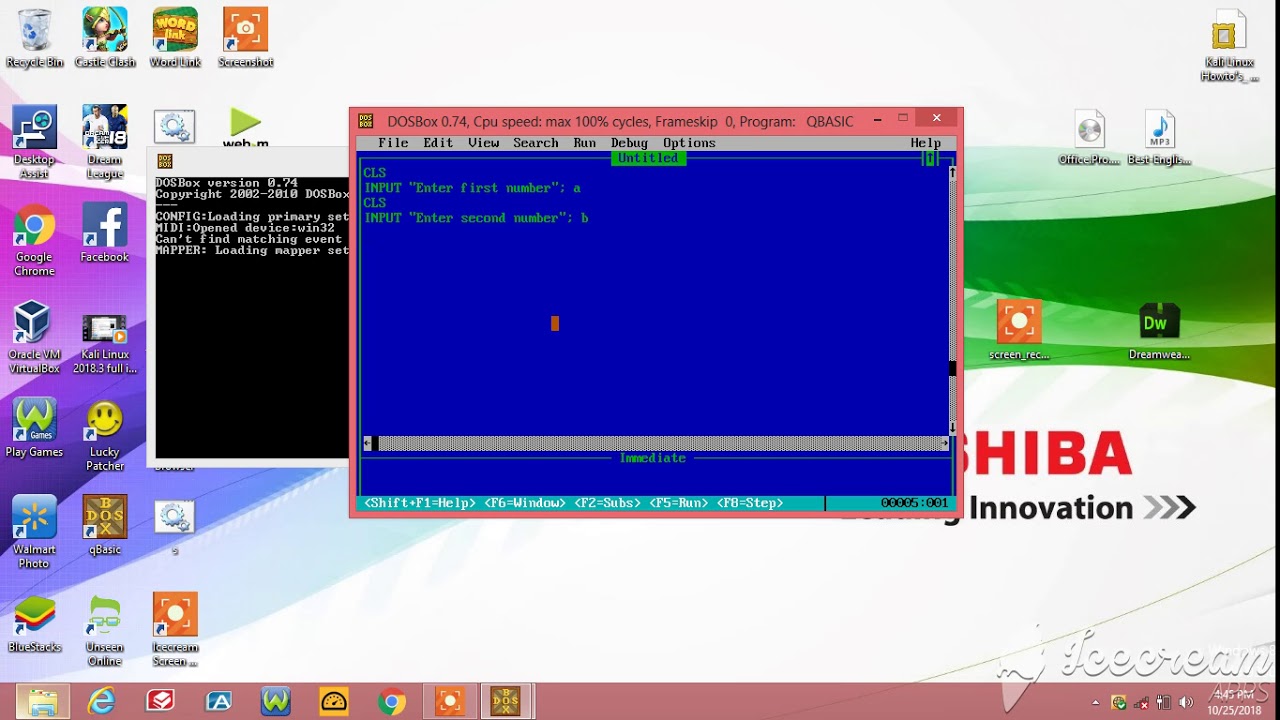Open the Office Pro desktop disc icon
Screen dimensions: 1280x720
point(1090,138)
